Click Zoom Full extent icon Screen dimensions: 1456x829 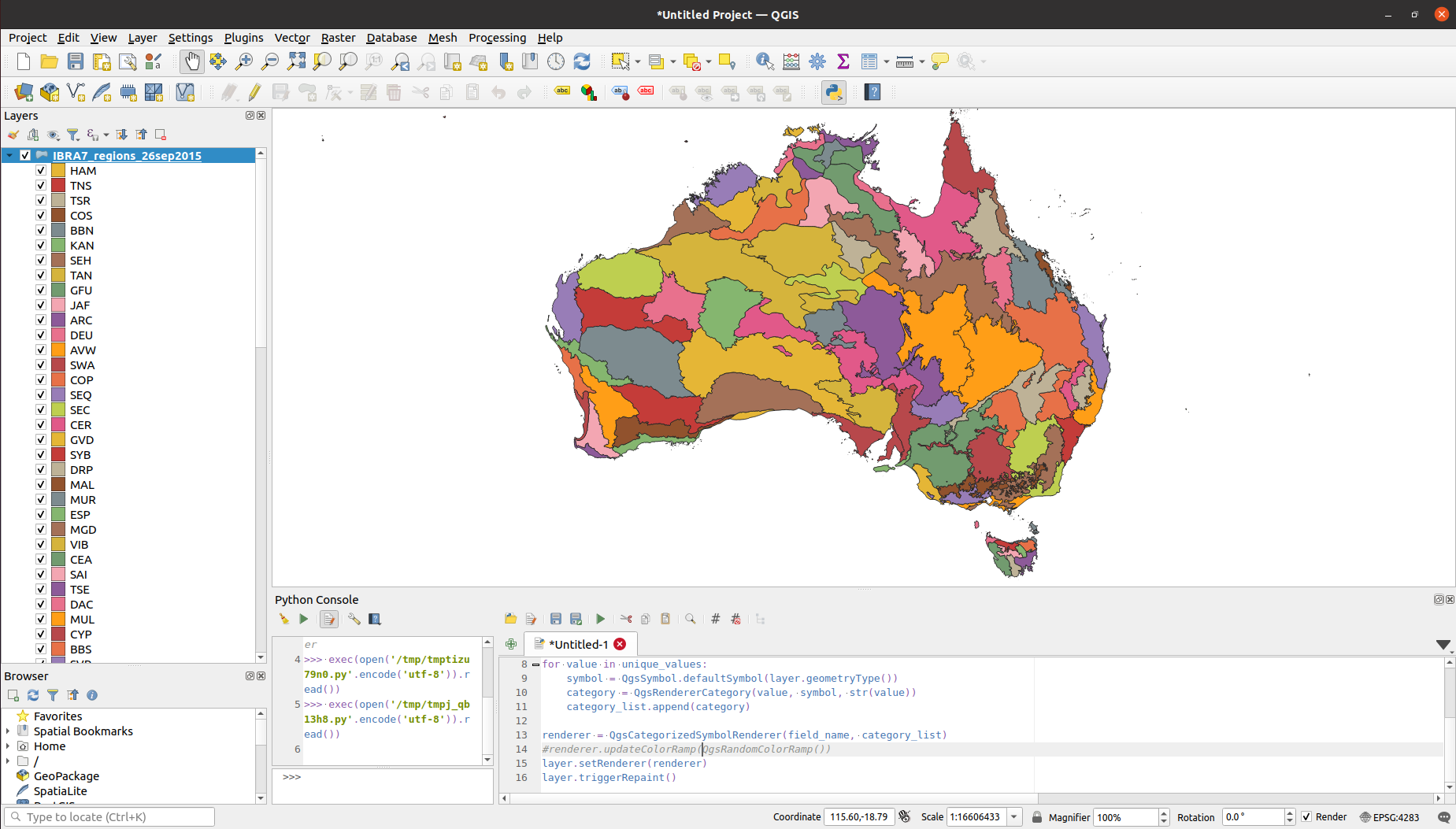[296, 61]
